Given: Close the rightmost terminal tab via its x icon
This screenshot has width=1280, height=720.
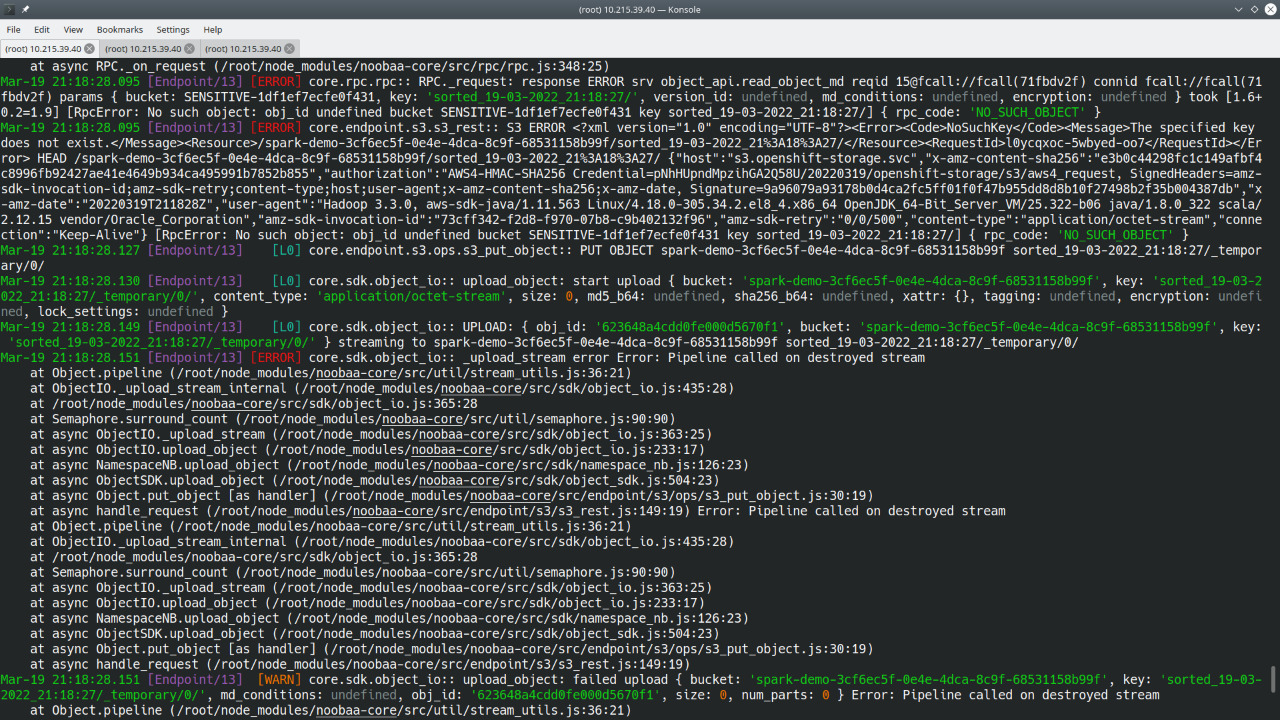Looking at the screenshot, I should (x=289, y=48).
